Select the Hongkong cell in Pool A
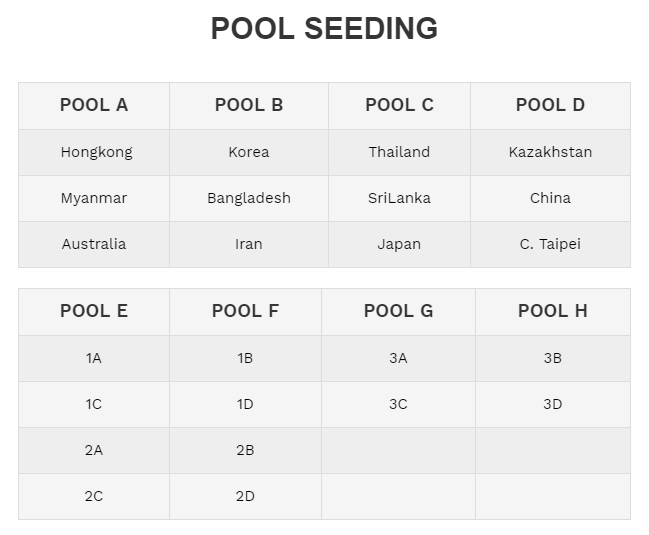This screenshot has height=535, width=649. tap(94, 152)
